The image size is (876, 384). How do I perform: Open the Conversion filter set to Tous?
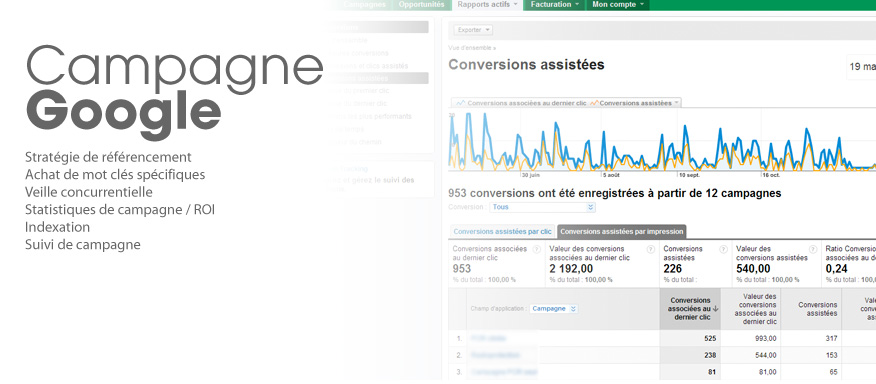click(x=542, y=207)
